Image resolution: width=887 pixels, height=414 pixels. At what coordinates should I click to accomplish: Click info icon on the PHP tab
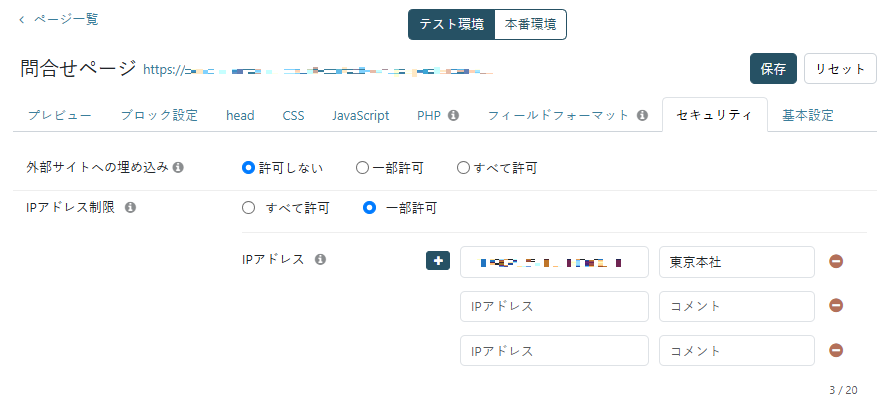453,115
